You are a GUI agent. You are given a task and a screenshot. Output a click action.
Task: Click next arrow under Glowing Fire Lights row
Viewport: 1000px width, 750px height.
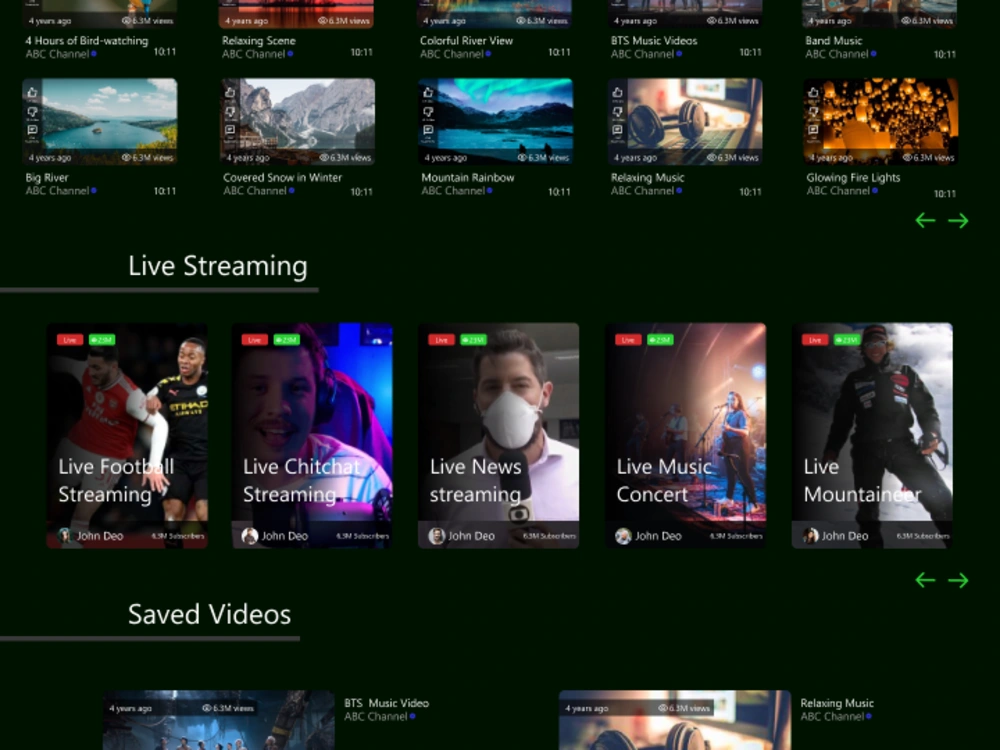[x=958, y=221]
